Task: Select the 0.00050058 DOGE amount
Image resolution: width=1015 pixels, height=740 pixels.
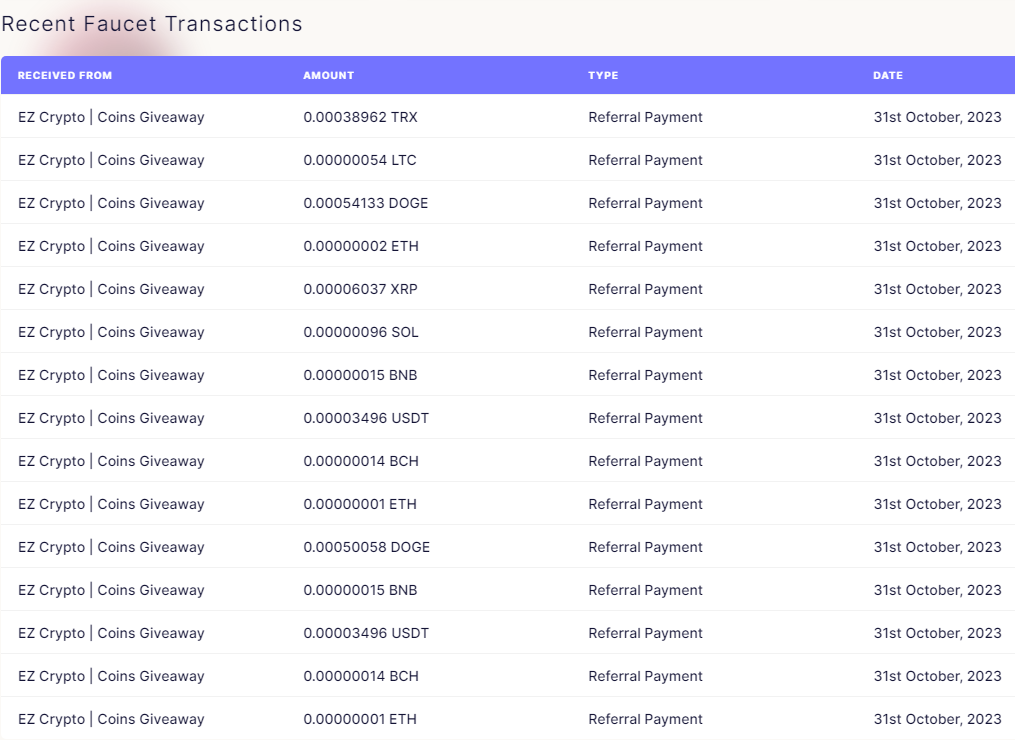Action: point(366,547)
